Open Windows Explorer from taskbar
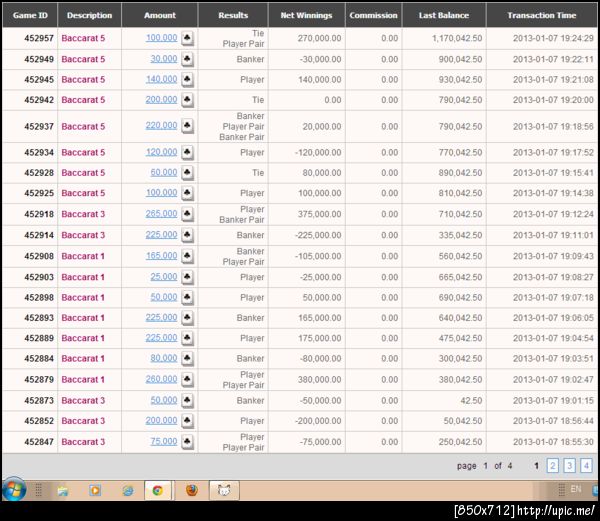This screenshot has width=600, height=521. (x=63, y=490)
